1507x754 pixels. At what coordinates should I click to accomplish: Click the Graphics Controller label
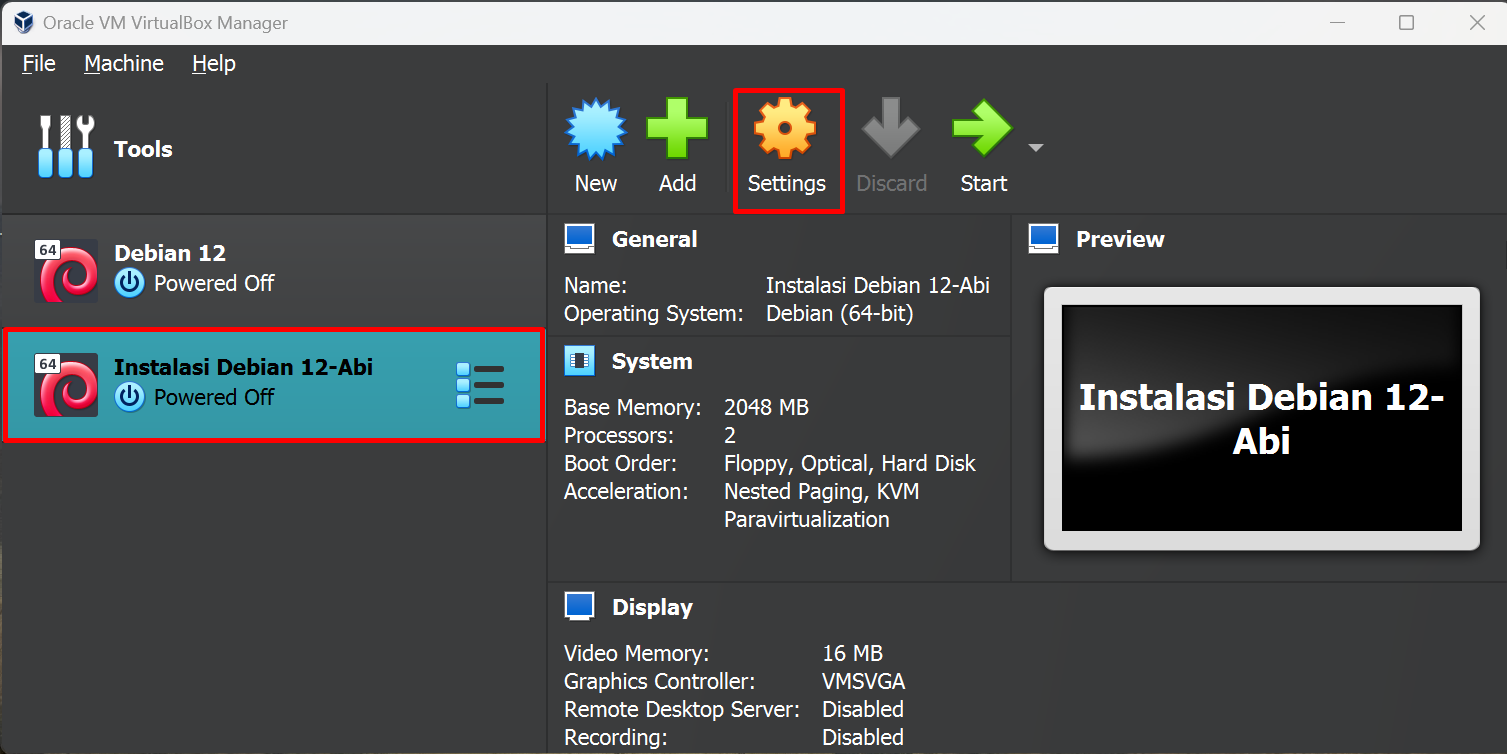[x=659, y=681]
